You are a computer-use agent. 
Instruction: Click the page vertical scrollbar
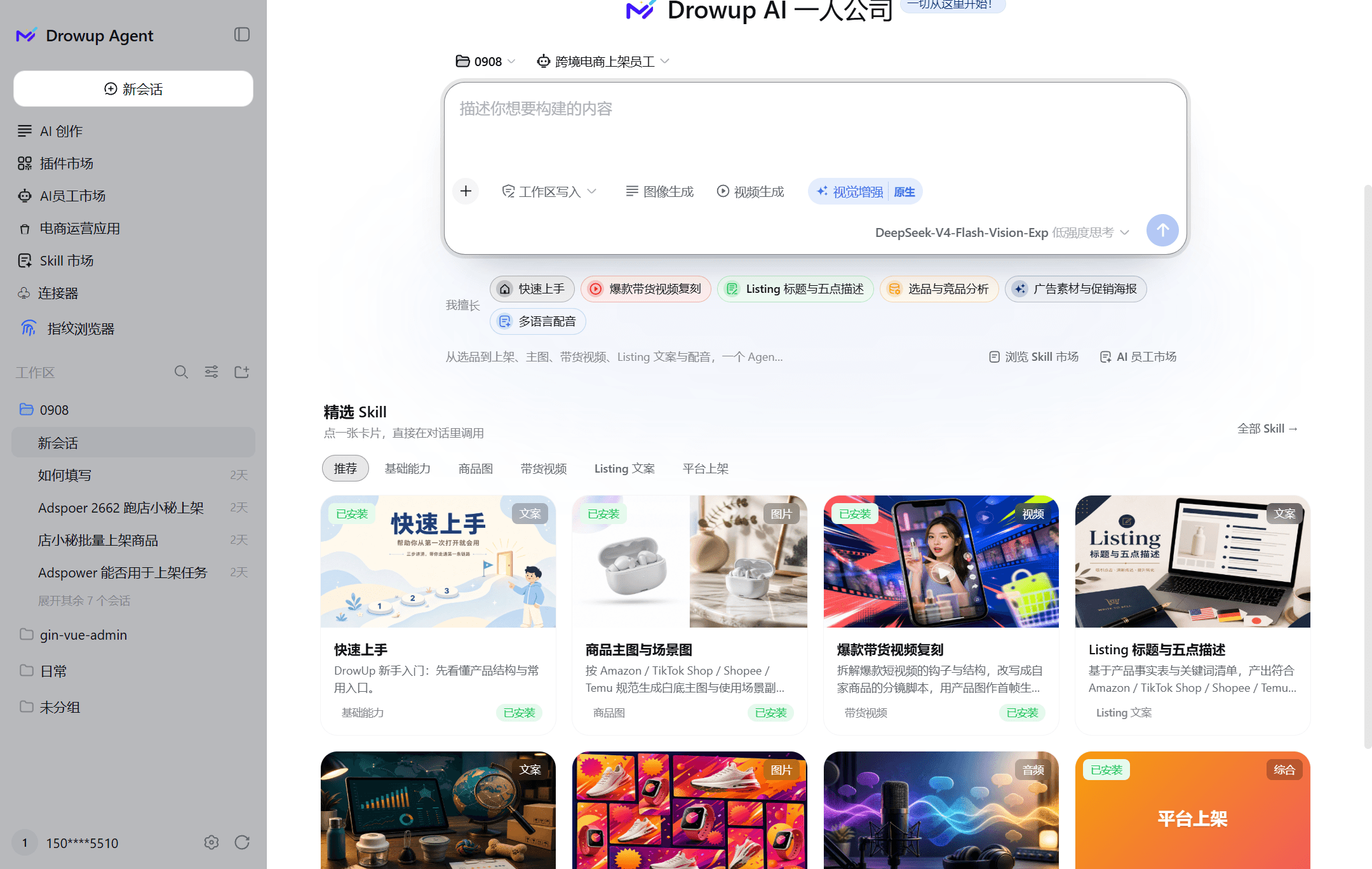pos(1368,467)
